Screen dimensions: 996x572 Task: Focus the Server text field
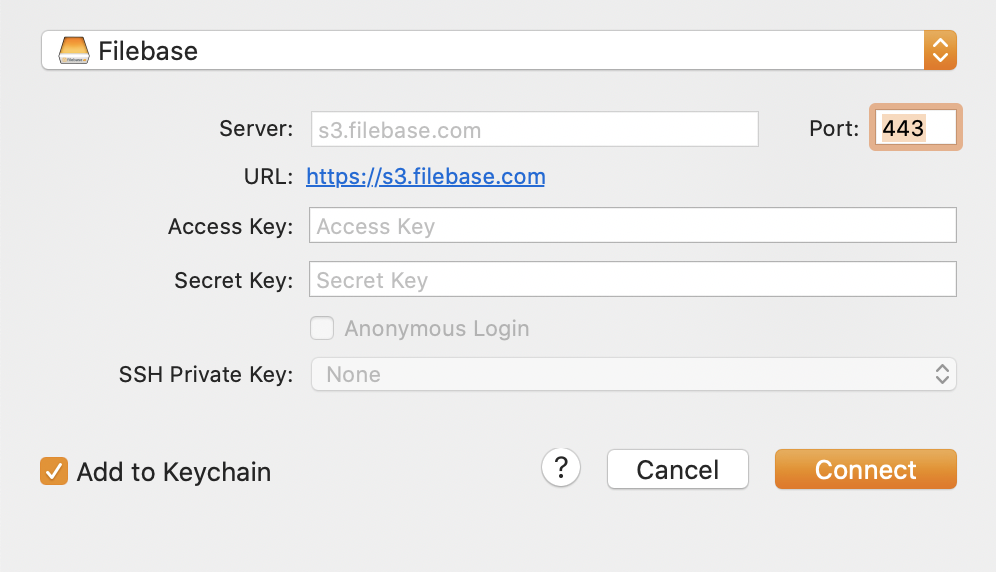pos(535,129)
